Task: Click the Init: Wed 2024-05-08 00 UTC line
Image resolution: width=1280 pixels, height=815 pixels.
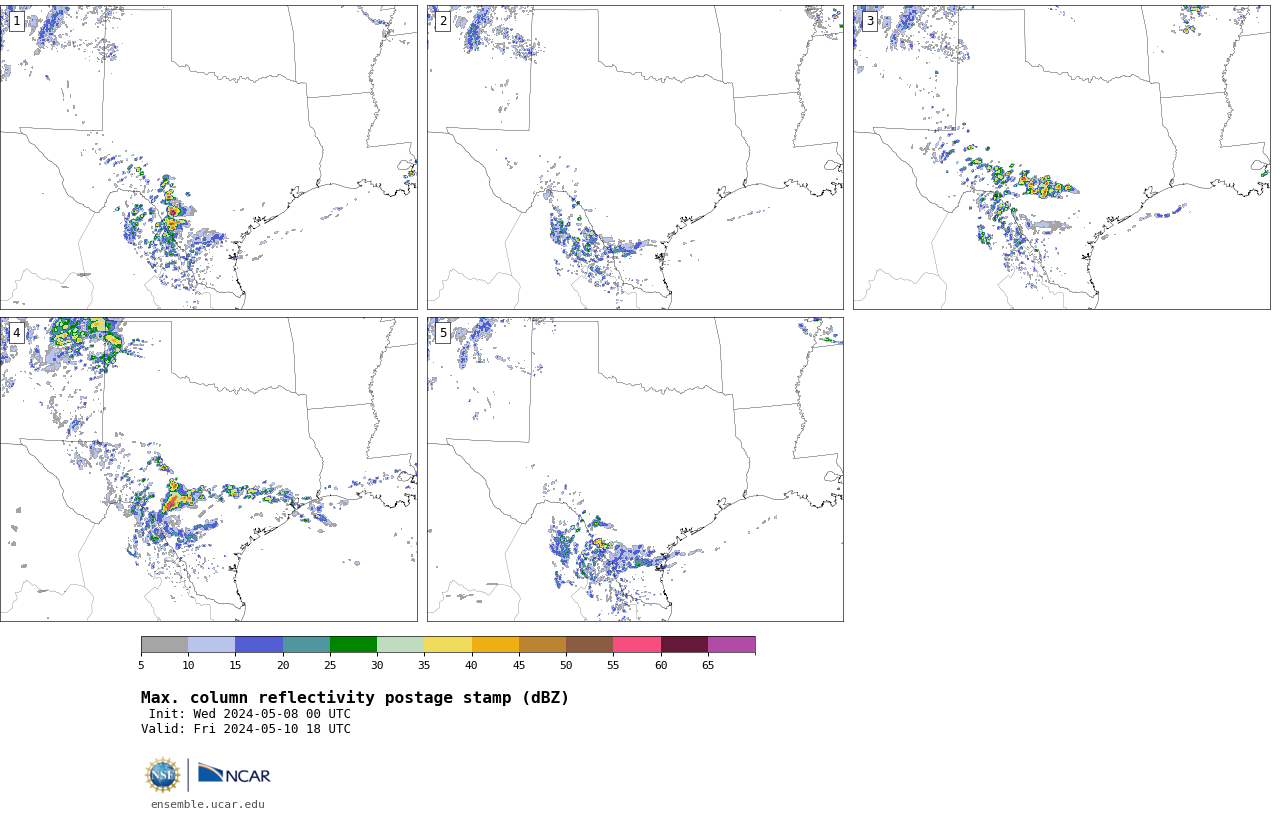Action: pyautogui.click(x=249, y=714)
